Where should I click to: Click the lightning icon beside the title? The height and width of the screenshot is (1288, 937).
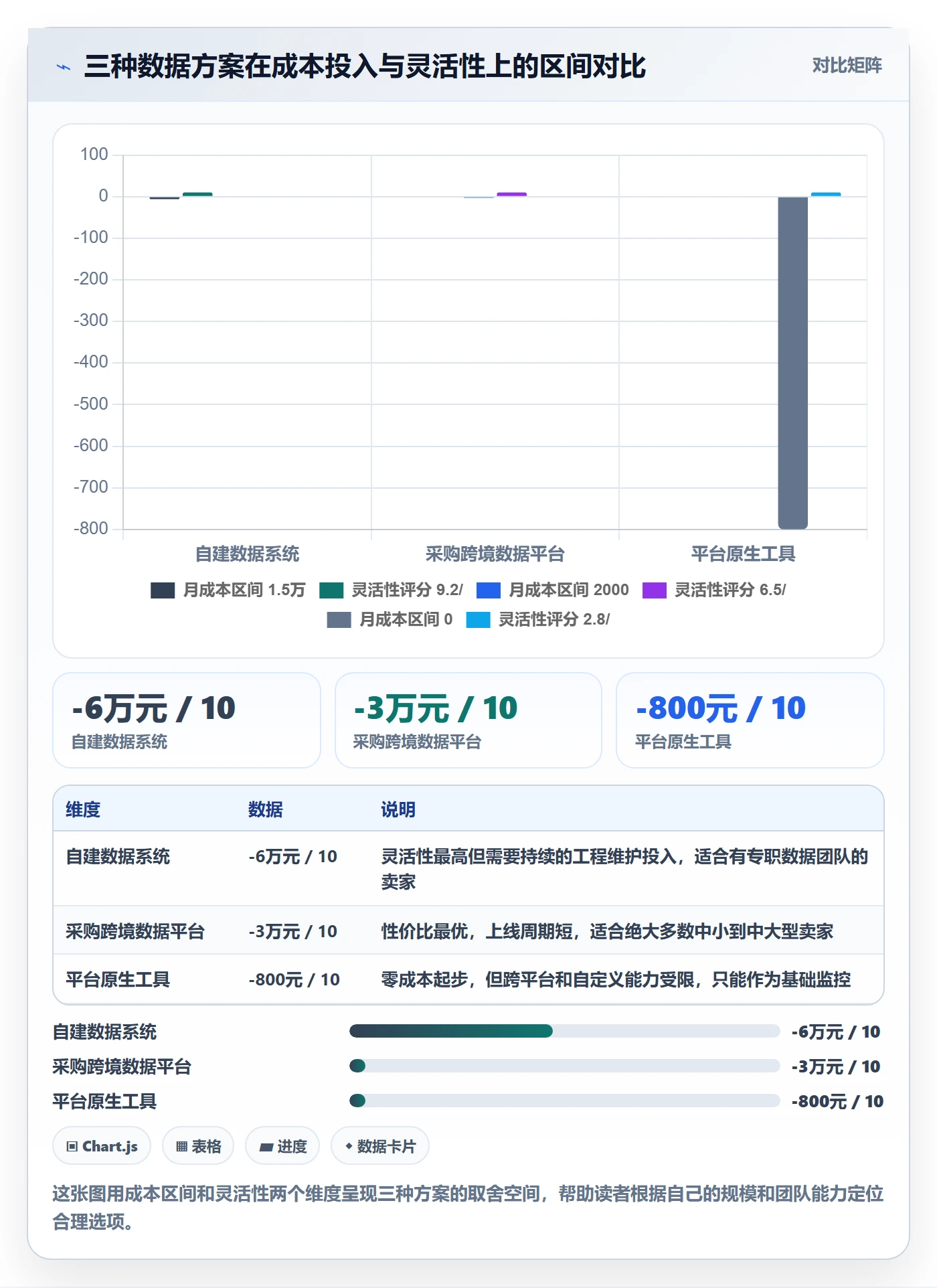(x=64, y=67)
